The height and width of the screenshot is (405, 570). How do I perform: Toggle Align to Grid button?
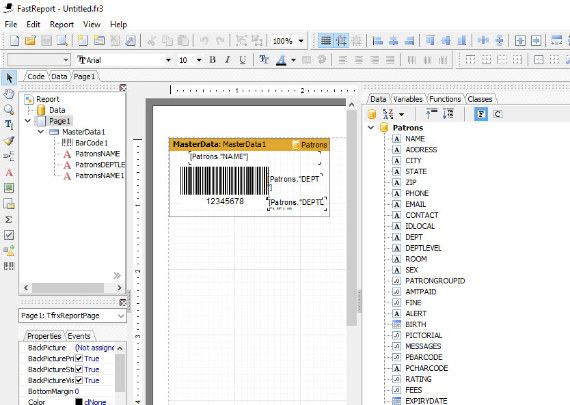pos(341,40)
